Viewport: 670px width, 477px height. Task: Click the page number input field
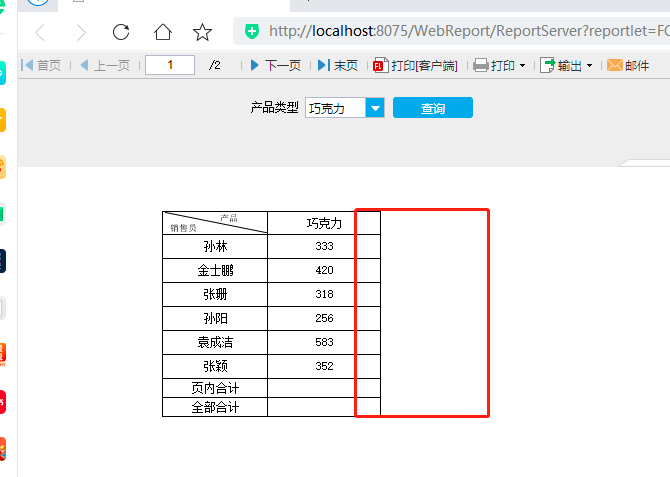(x=170, y=65)
